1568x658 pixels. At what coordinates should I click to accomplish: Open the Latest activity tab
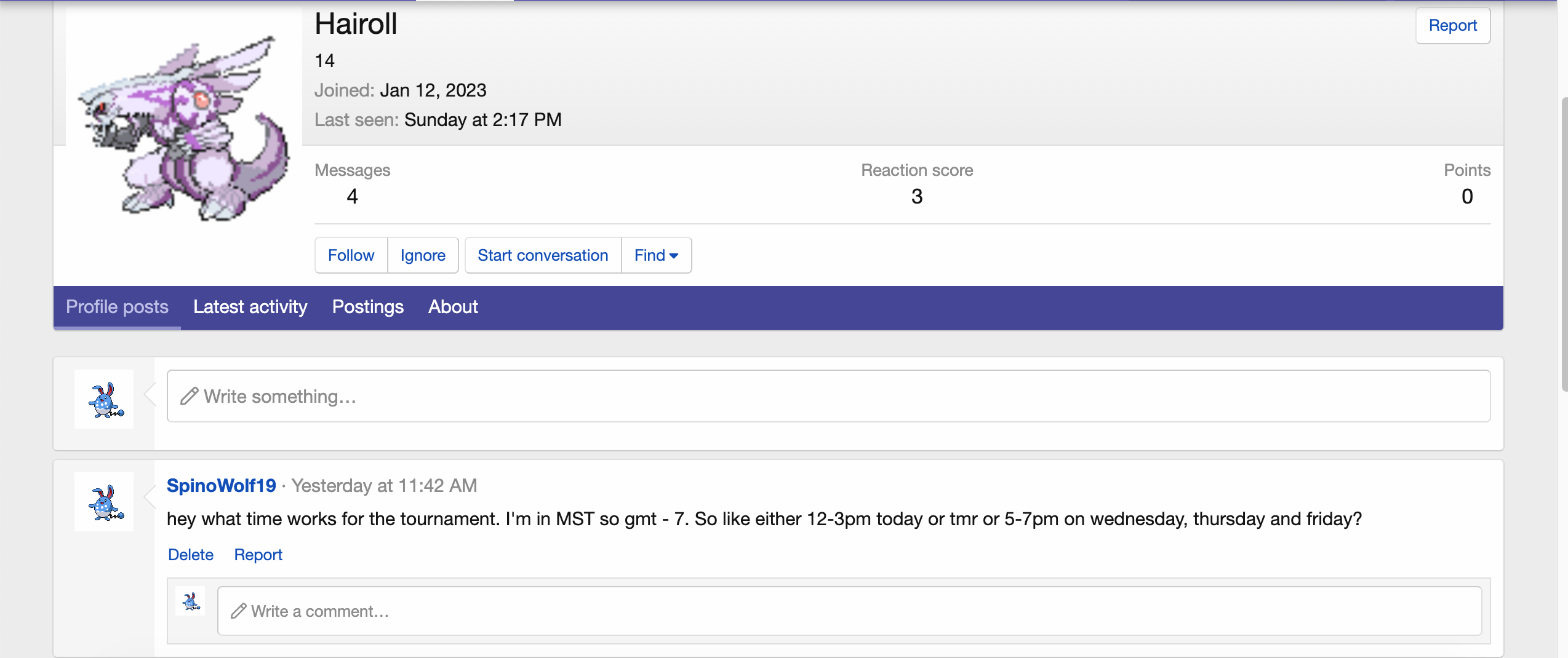(250, 307)
